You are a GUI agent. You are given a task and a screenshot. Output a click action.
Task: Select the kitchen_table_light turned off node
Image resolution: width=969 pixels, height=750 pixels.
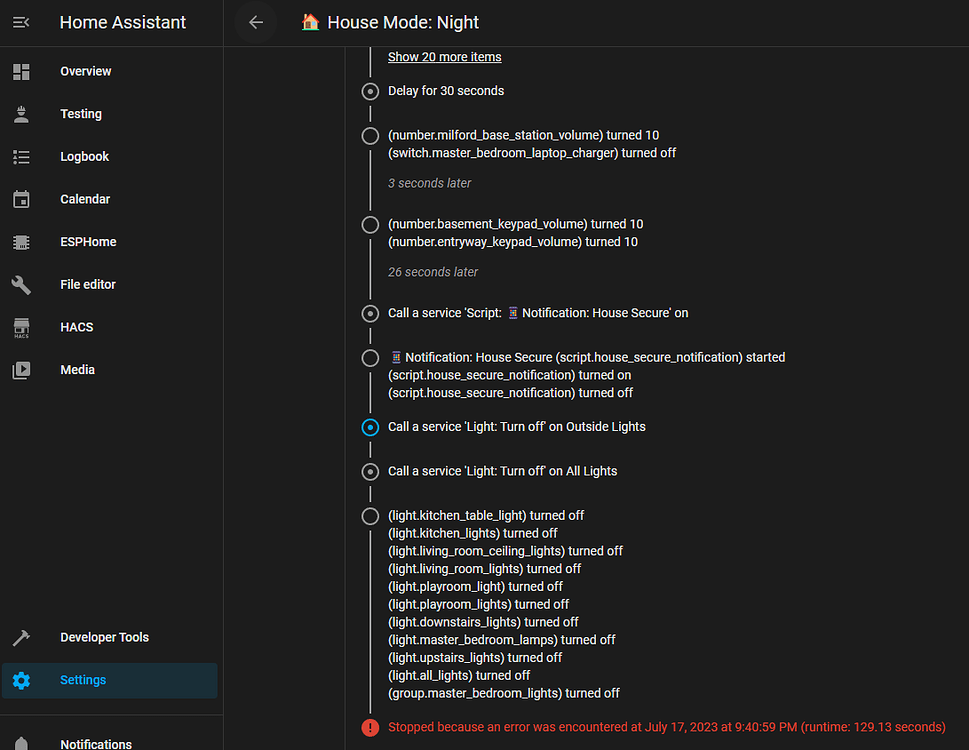[x=370, y=516]
